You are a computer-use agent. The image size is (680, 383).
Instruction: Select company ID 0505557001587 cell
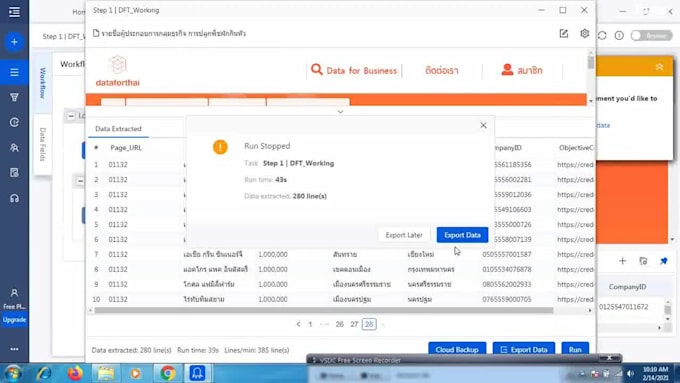pyautogui.click(x=507, y=254)
